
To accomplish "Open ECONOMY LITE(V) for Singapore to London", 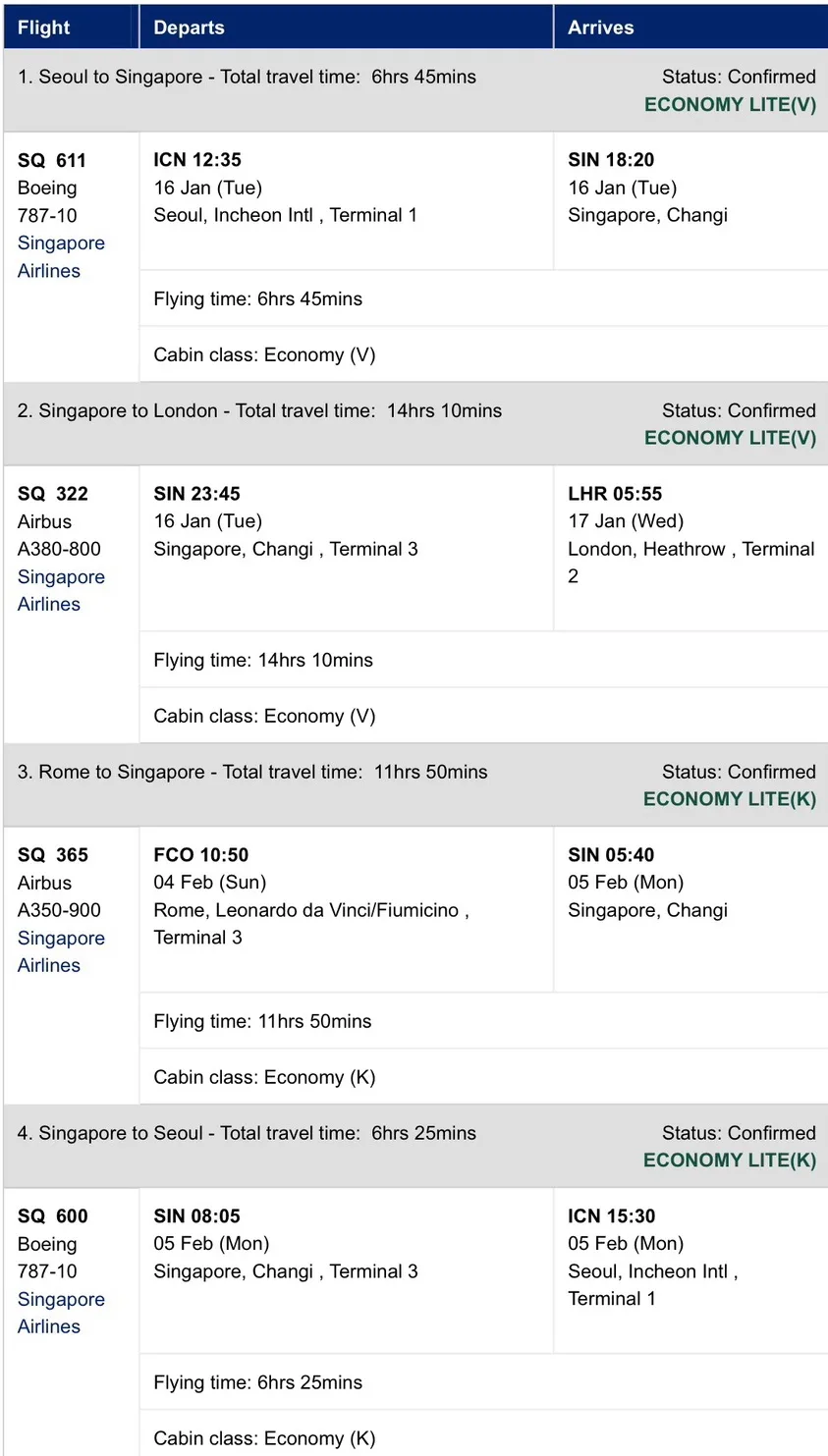I will click(x=730, y=438).
